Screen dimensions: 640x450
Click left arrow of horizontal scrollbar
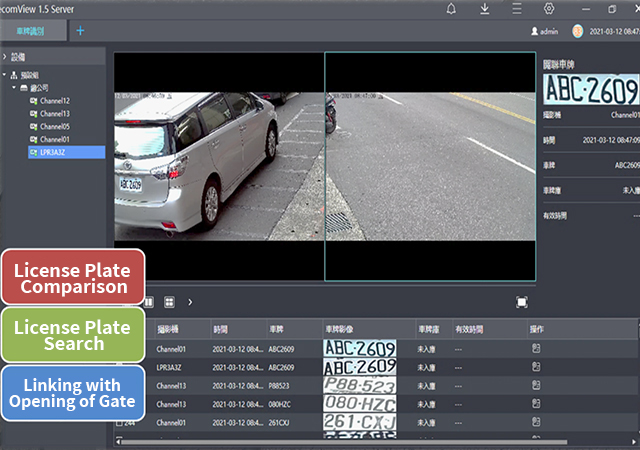118,442
